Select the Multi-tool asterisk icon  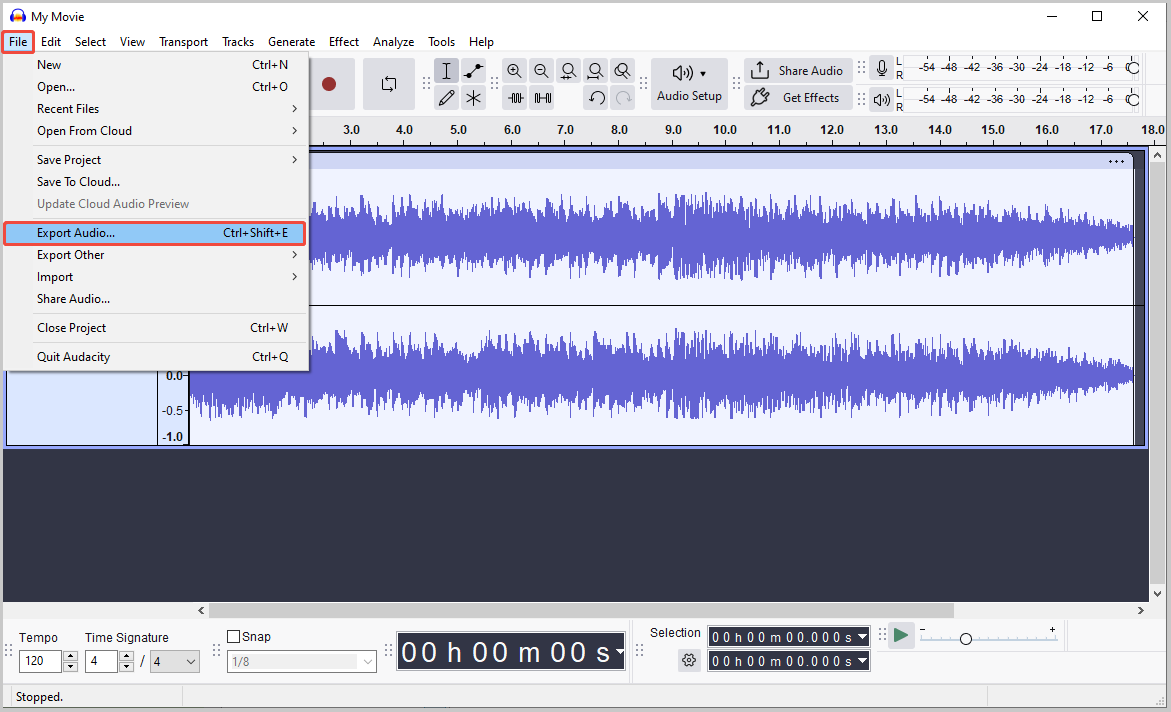tap(473, 98)
